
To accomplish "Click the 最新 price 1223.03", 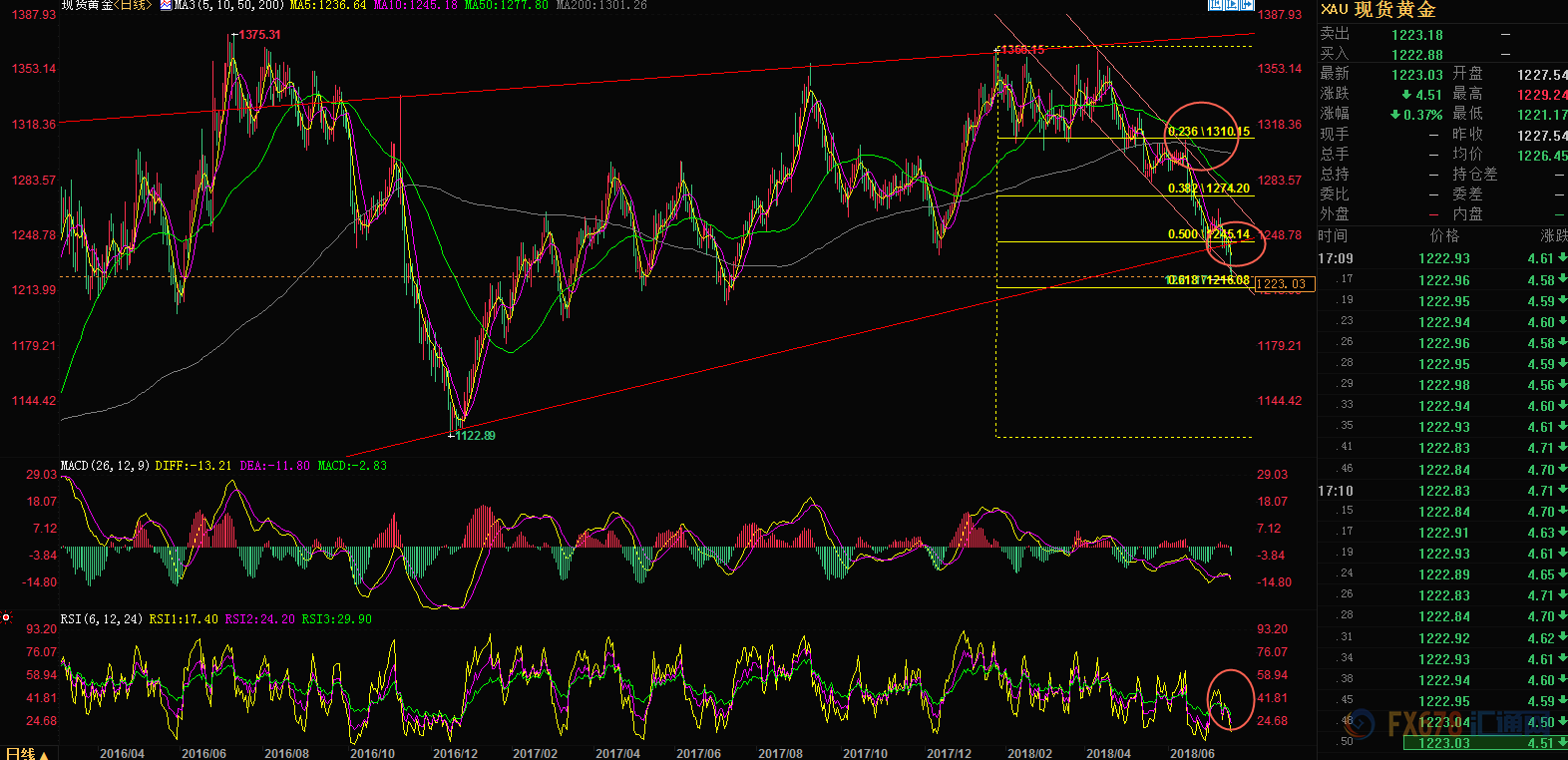I will pos(1417,75).
